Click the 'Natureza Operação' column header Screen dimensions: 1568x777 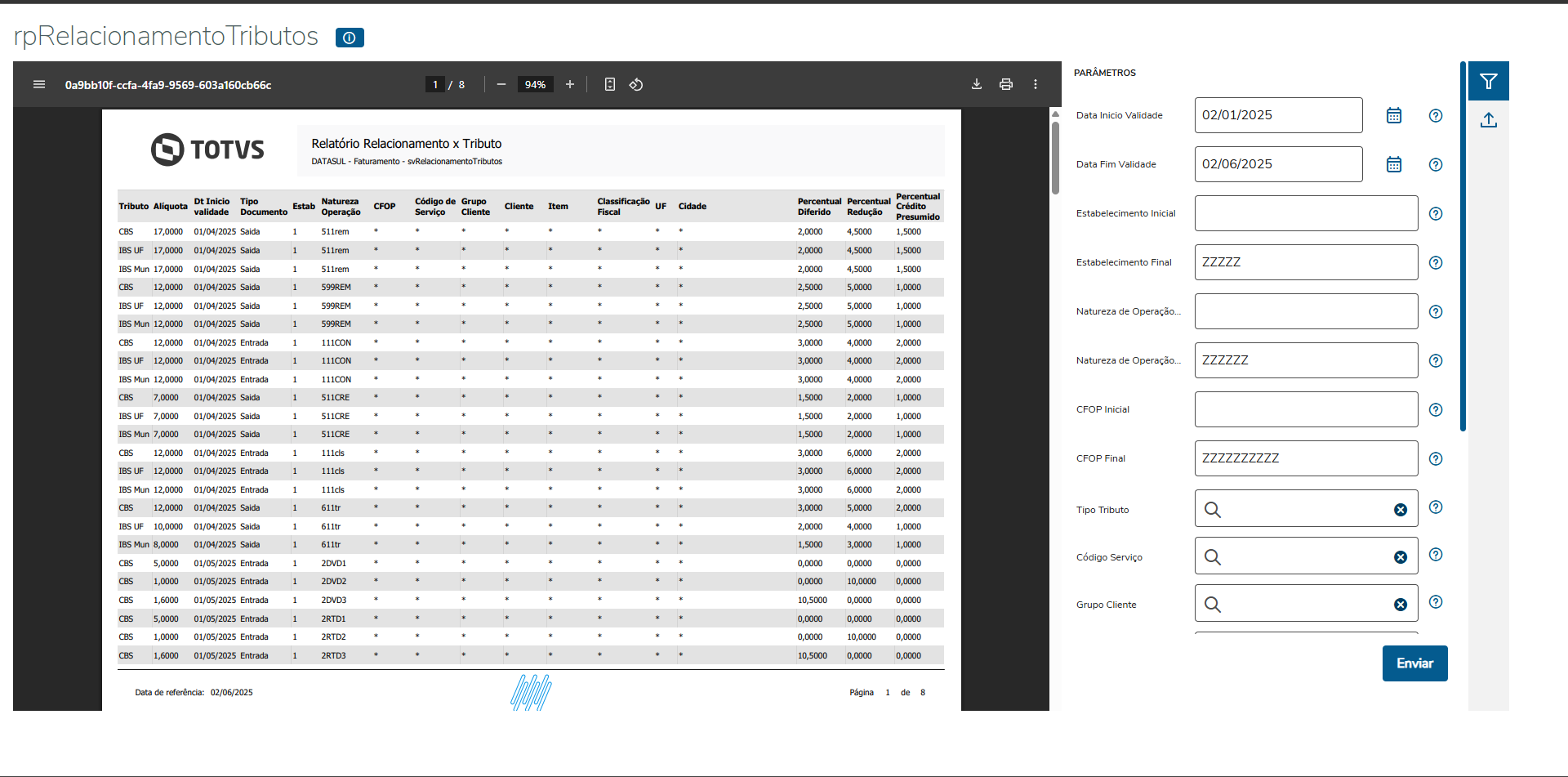pos(341,207)
